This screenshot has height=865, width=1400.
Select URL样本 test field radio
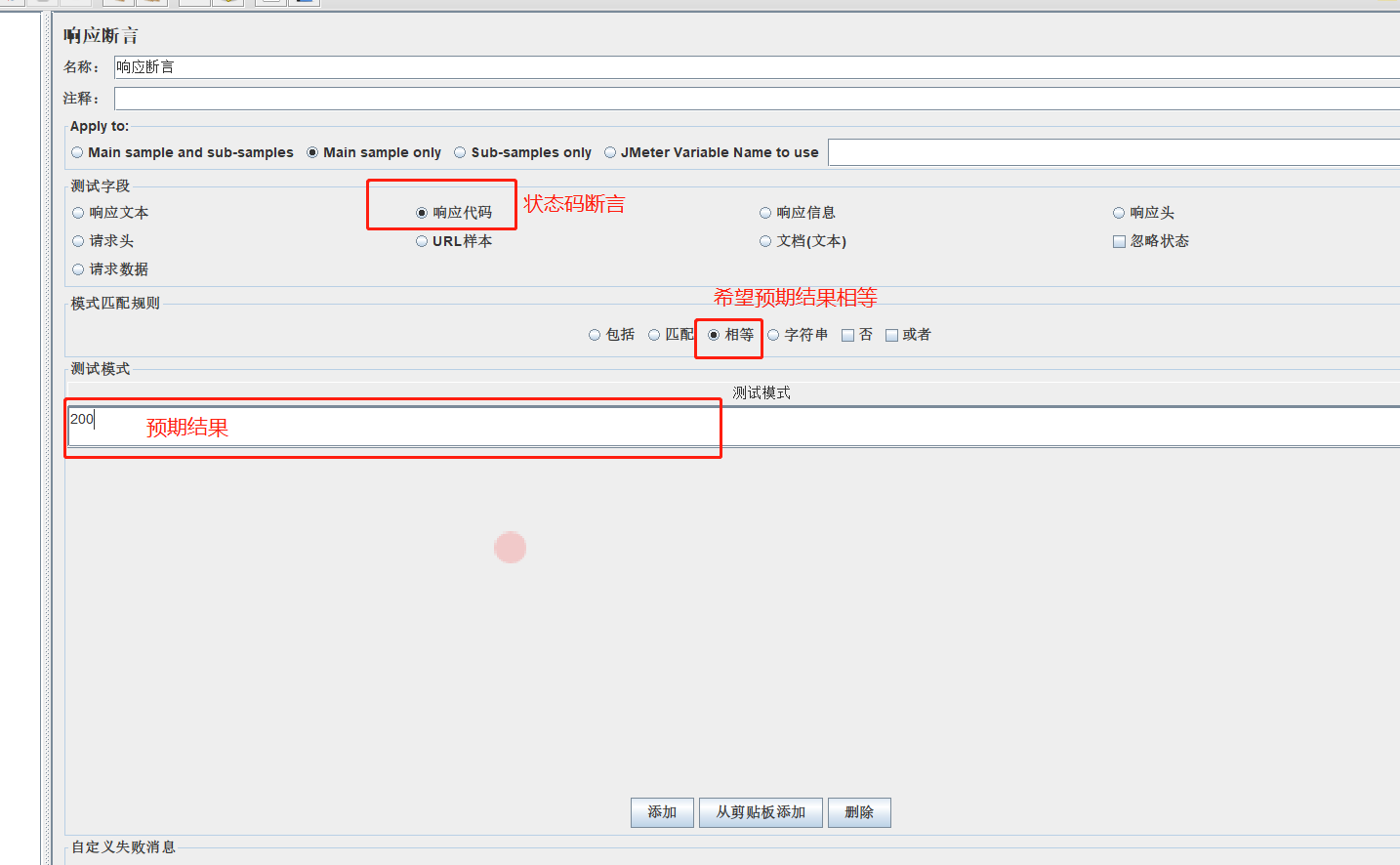pyautogui.click(x=454, y=241)
